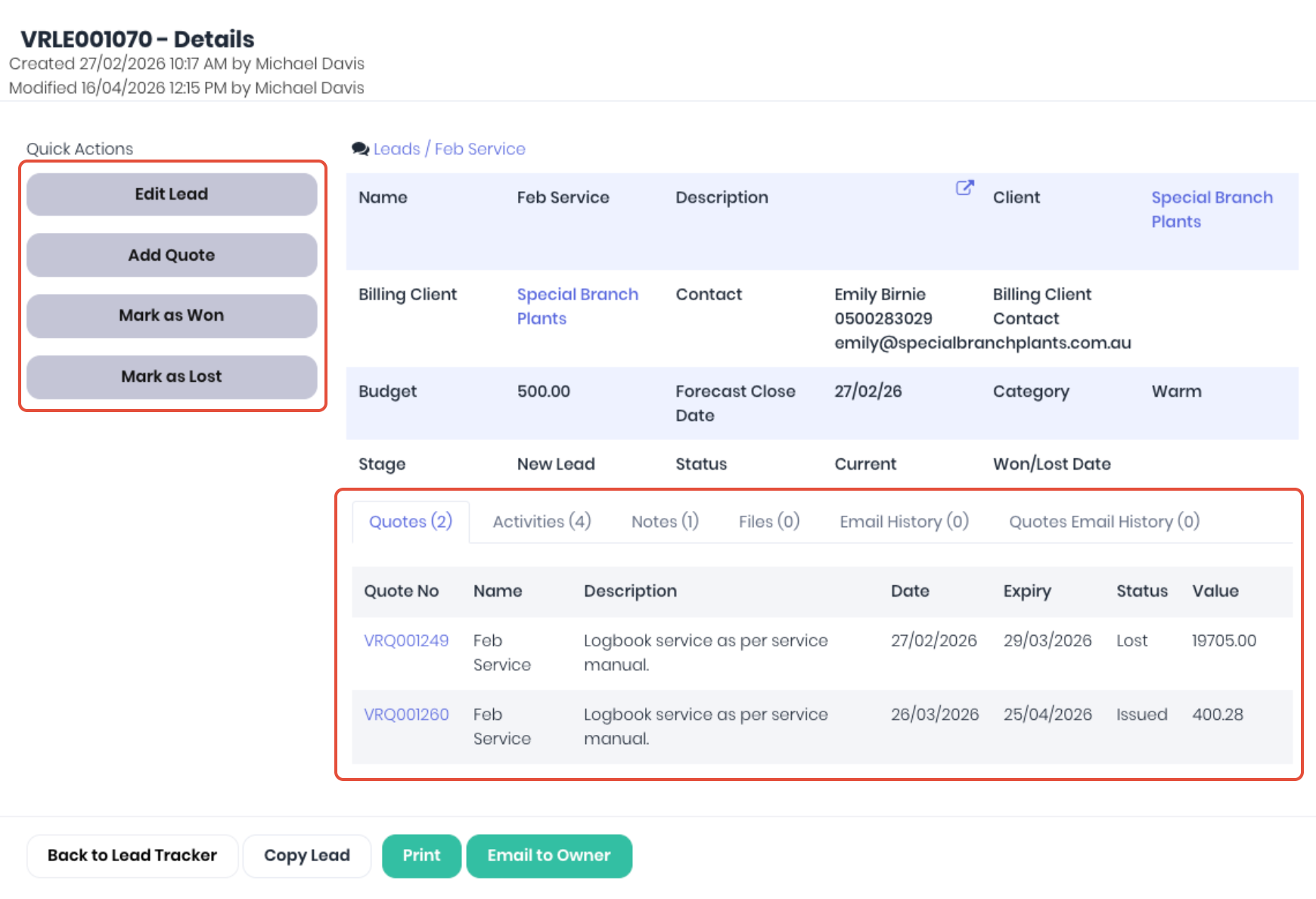Image resolution: width=1316 pixels, height=899 pixels.
Task: Click the VRLE001070 - Details heading
Action: pyautogui.click(x=138, y=39)
